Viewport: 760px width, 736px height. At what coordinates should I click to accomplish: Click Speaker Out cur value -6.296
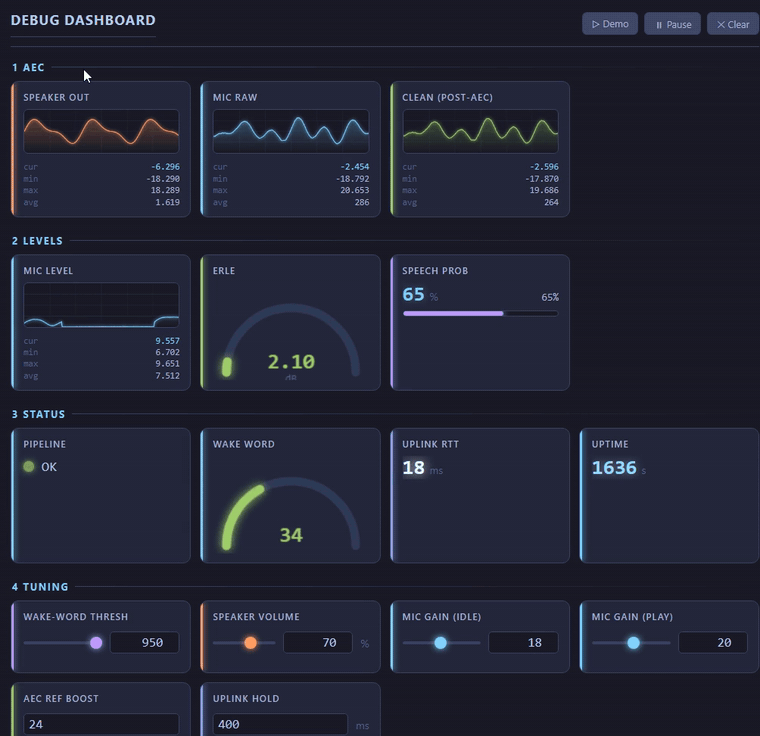point(165,167)
